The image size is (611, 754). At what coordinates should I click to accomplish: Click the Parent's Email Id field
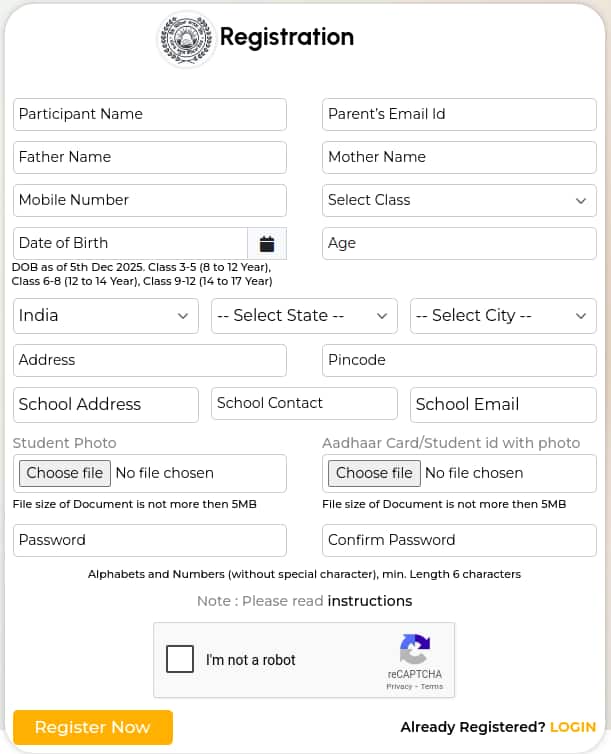click(459, 114)
